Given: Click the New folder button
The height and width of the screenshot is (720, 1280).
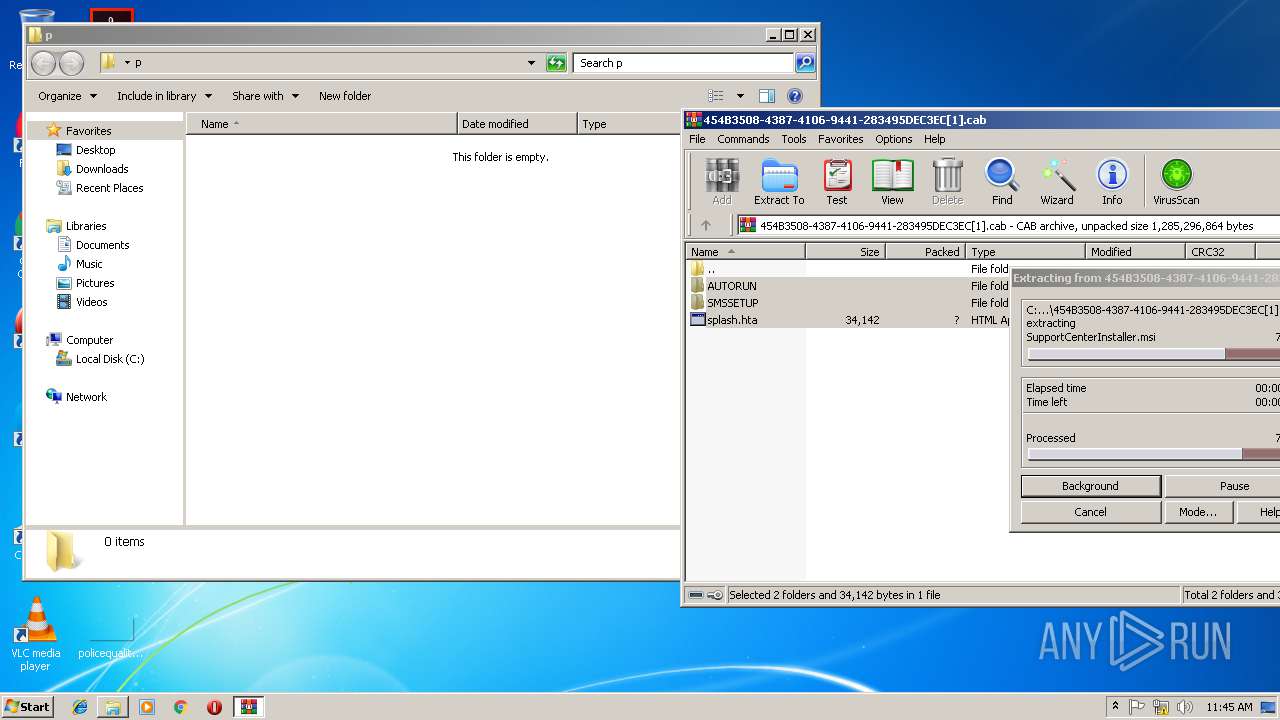Looking at the screenshot, I should point(345,96).
